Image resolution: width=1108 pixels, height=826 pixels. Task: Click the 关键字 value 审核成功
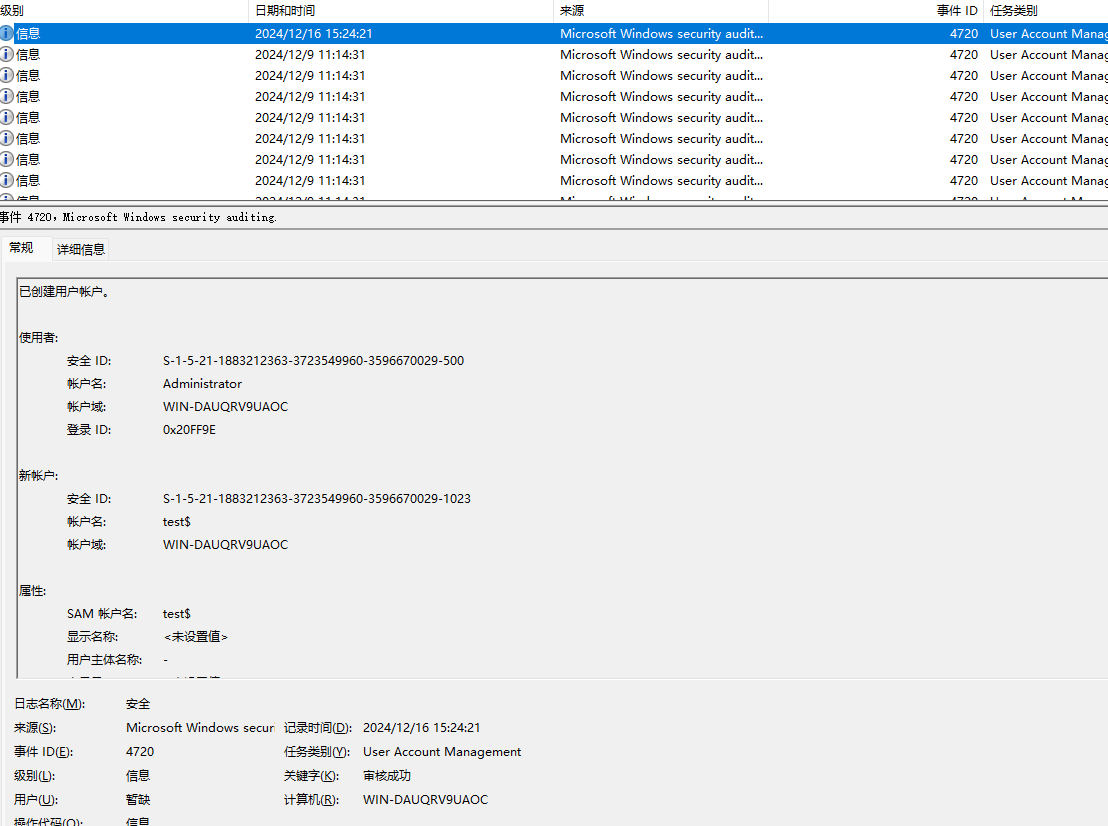(387, 776)
